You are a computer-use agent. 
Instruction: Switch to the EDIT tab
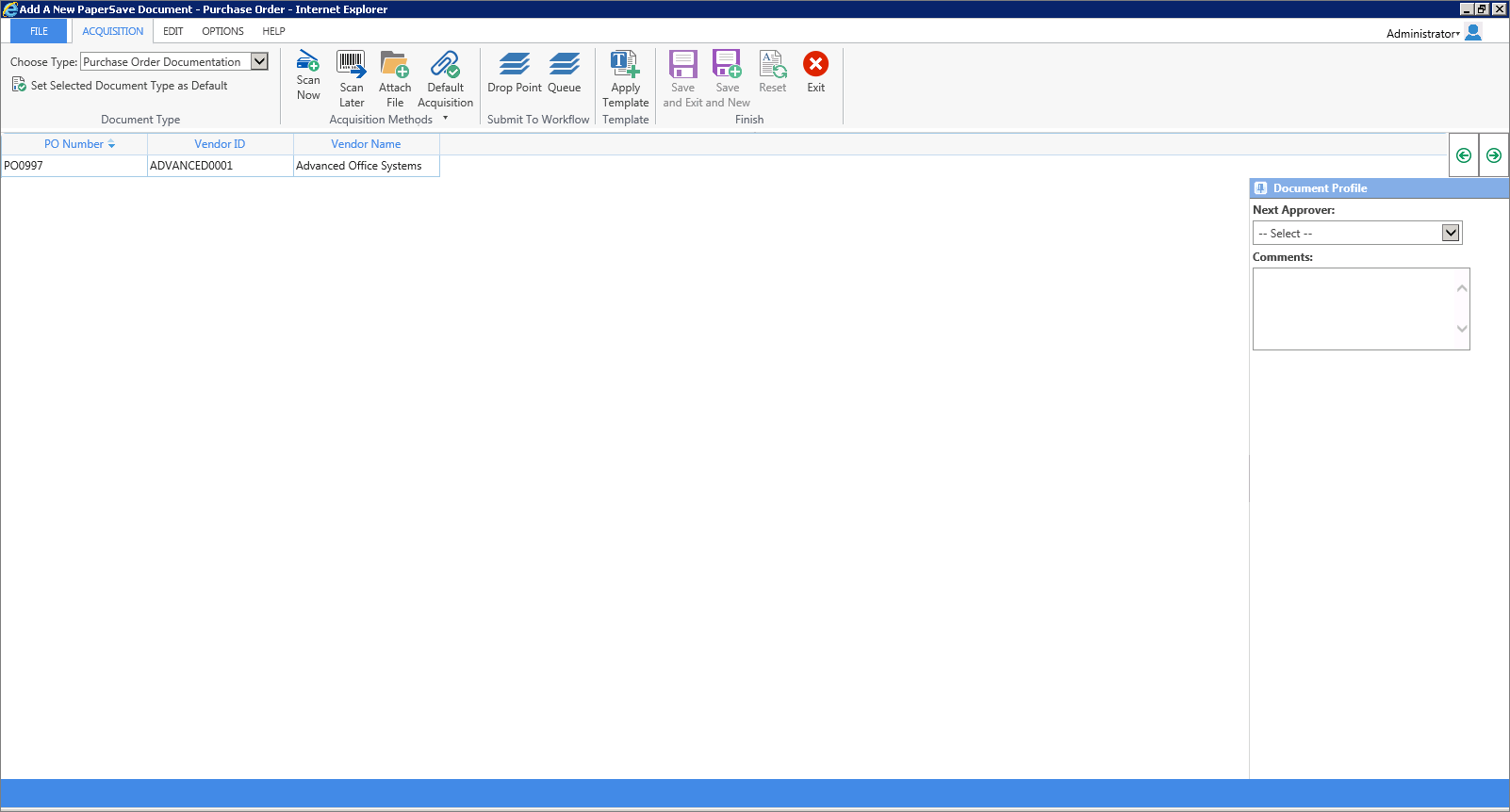tap(173, 31)
